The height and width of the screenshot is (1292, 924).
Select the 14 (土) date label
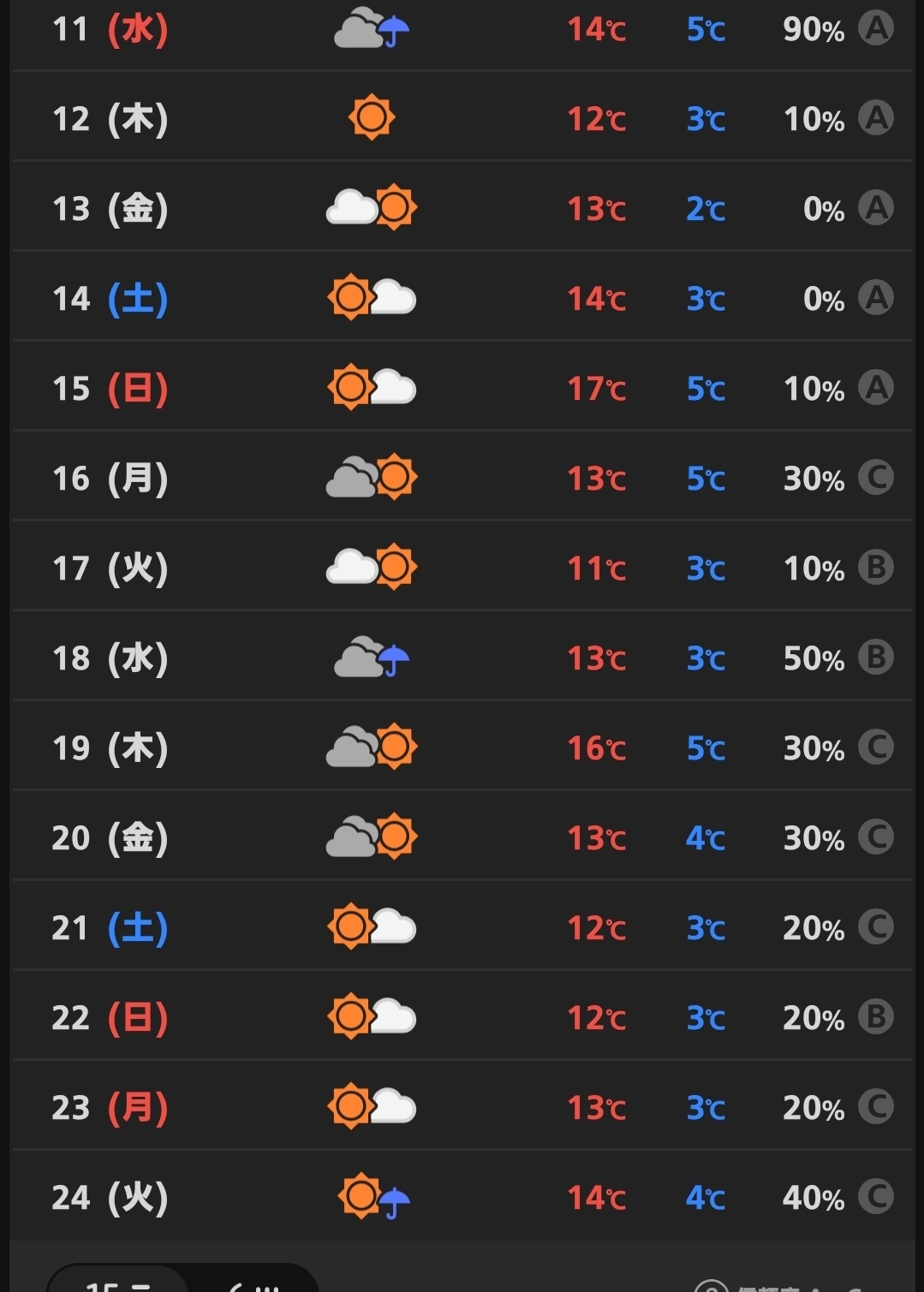110,298
